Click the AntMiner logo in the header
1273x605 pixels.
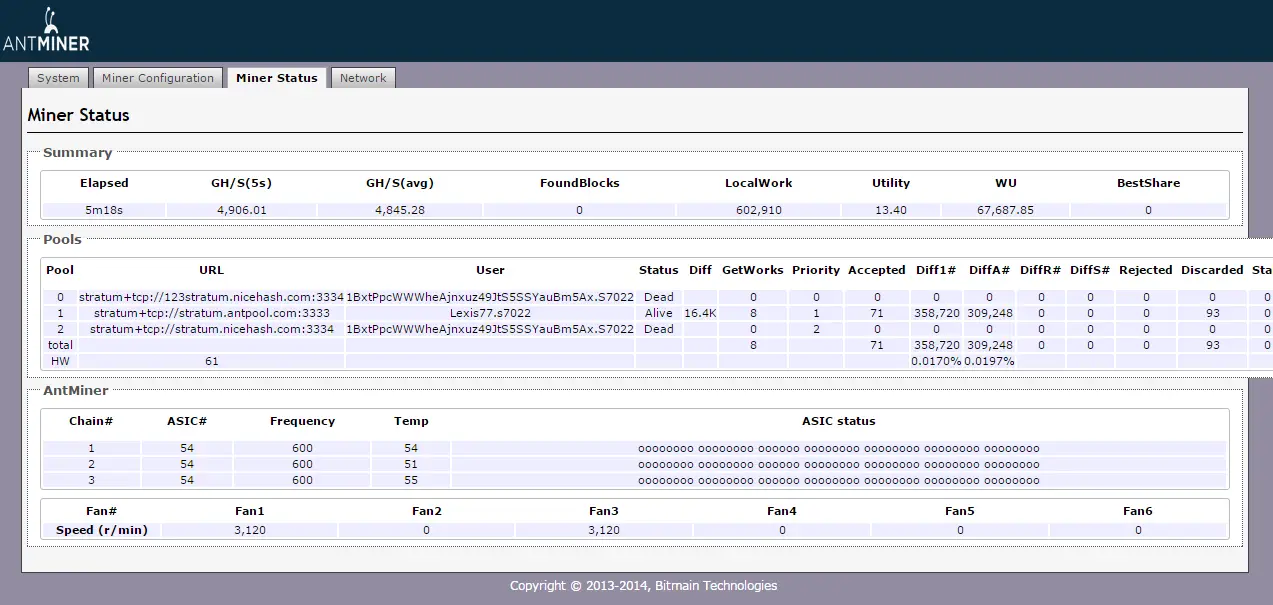(x=46, y=31)
